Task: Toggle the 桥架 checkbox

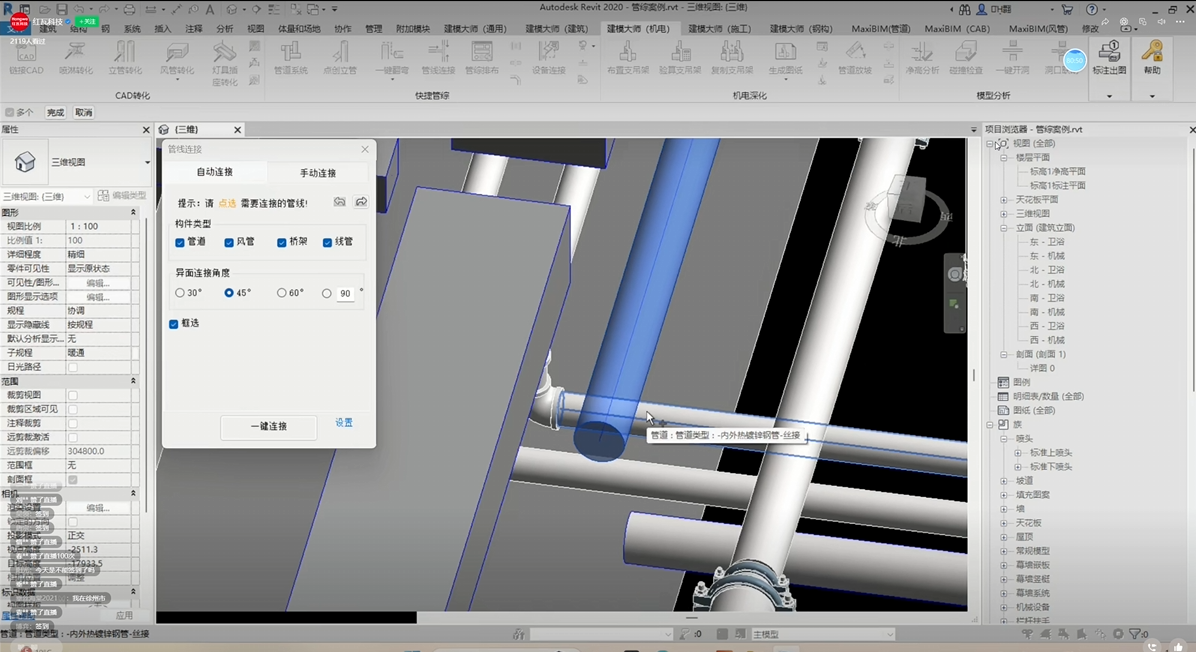Action: click(282, 242)
